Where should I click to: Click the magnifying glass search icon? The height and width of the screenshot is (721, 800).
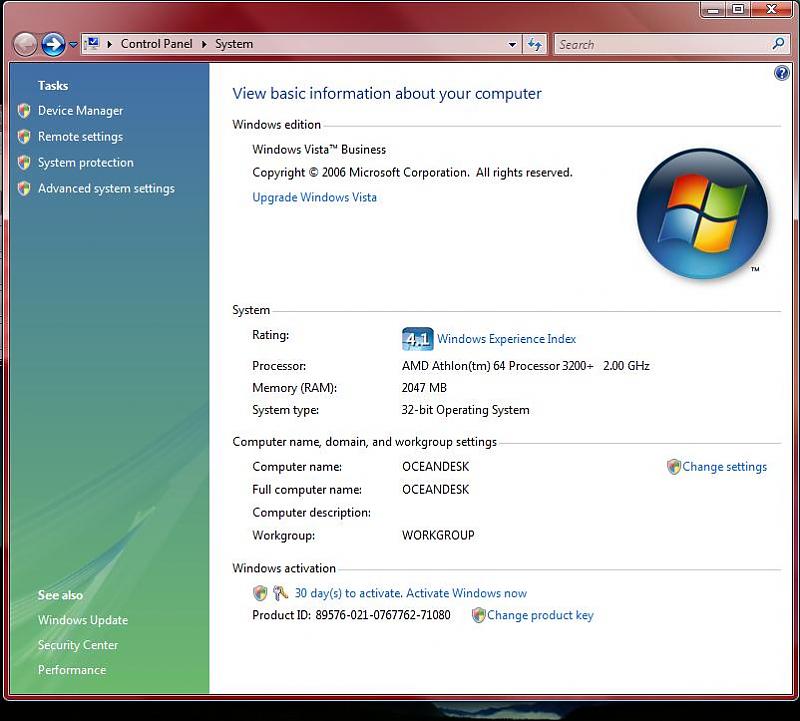click(x=779, y=44)
